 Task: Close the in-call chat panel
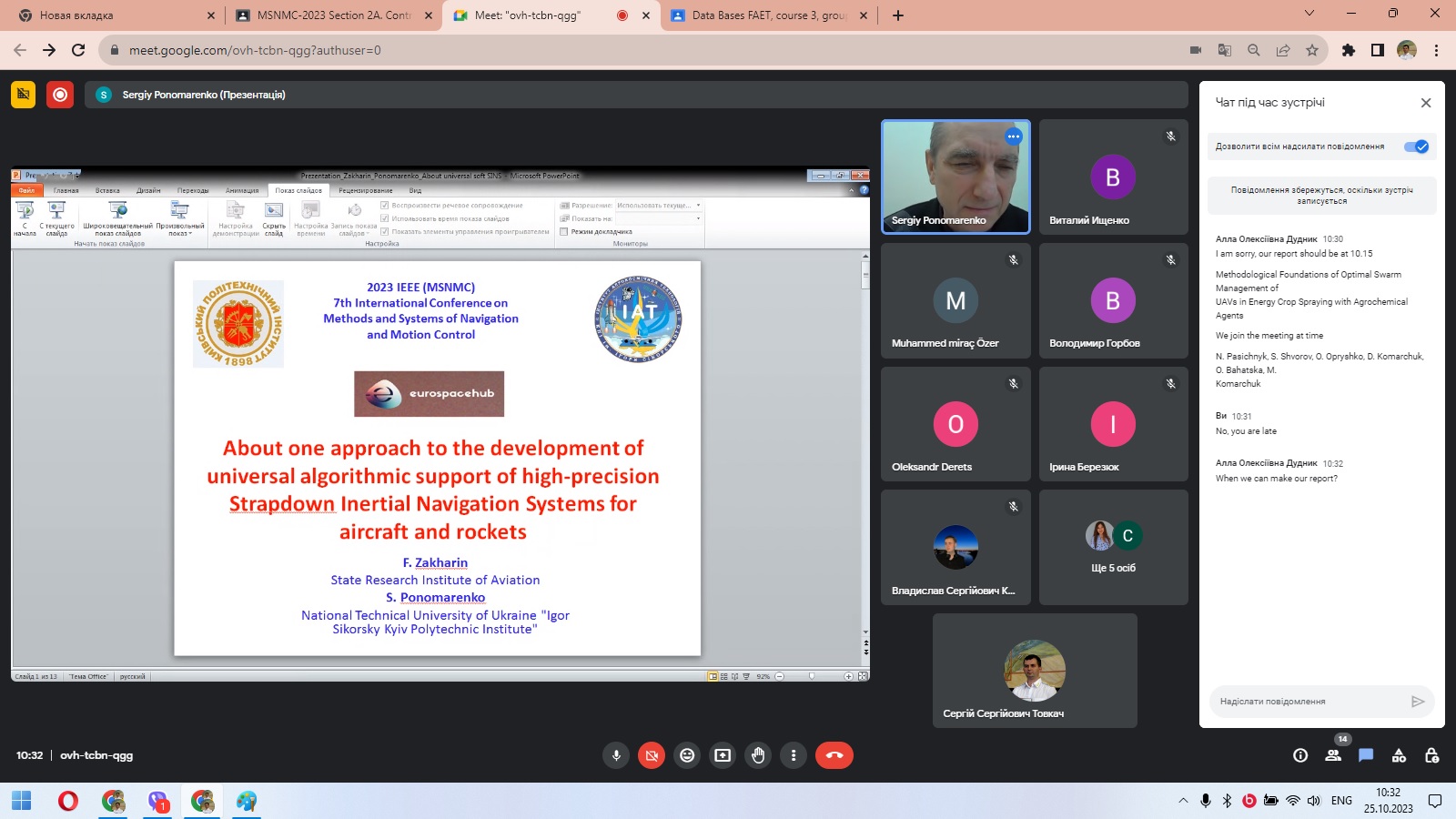tap(1426, 103)
